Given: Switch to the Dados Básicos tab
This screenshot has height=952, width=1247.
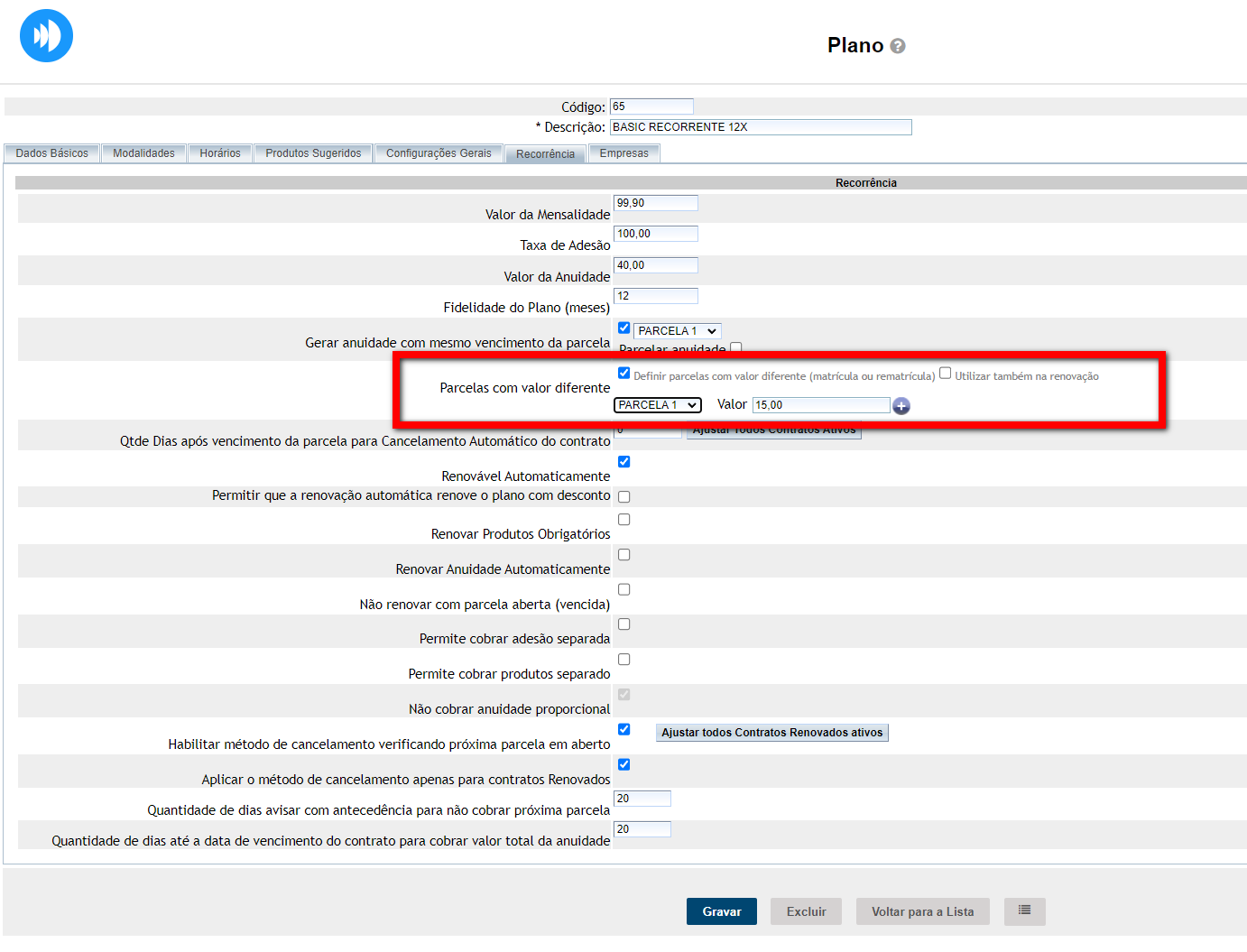Looking at the screenshot, I should tap(52, 153).
